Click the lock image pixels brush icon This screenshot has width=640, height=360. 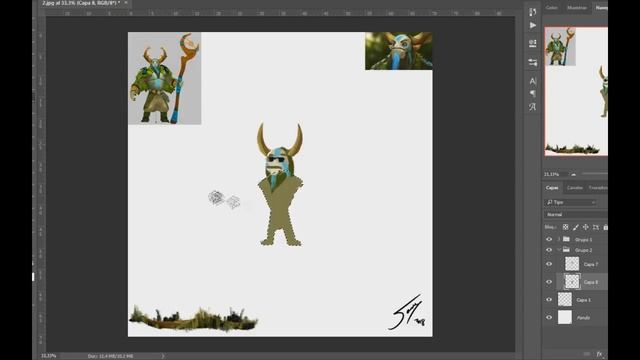pyautogui.click(x=576, y=227)
